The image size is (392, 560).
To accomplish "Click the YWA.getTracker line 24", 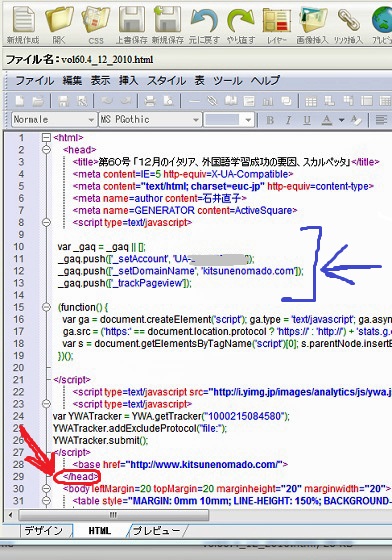I will (171, 416).
